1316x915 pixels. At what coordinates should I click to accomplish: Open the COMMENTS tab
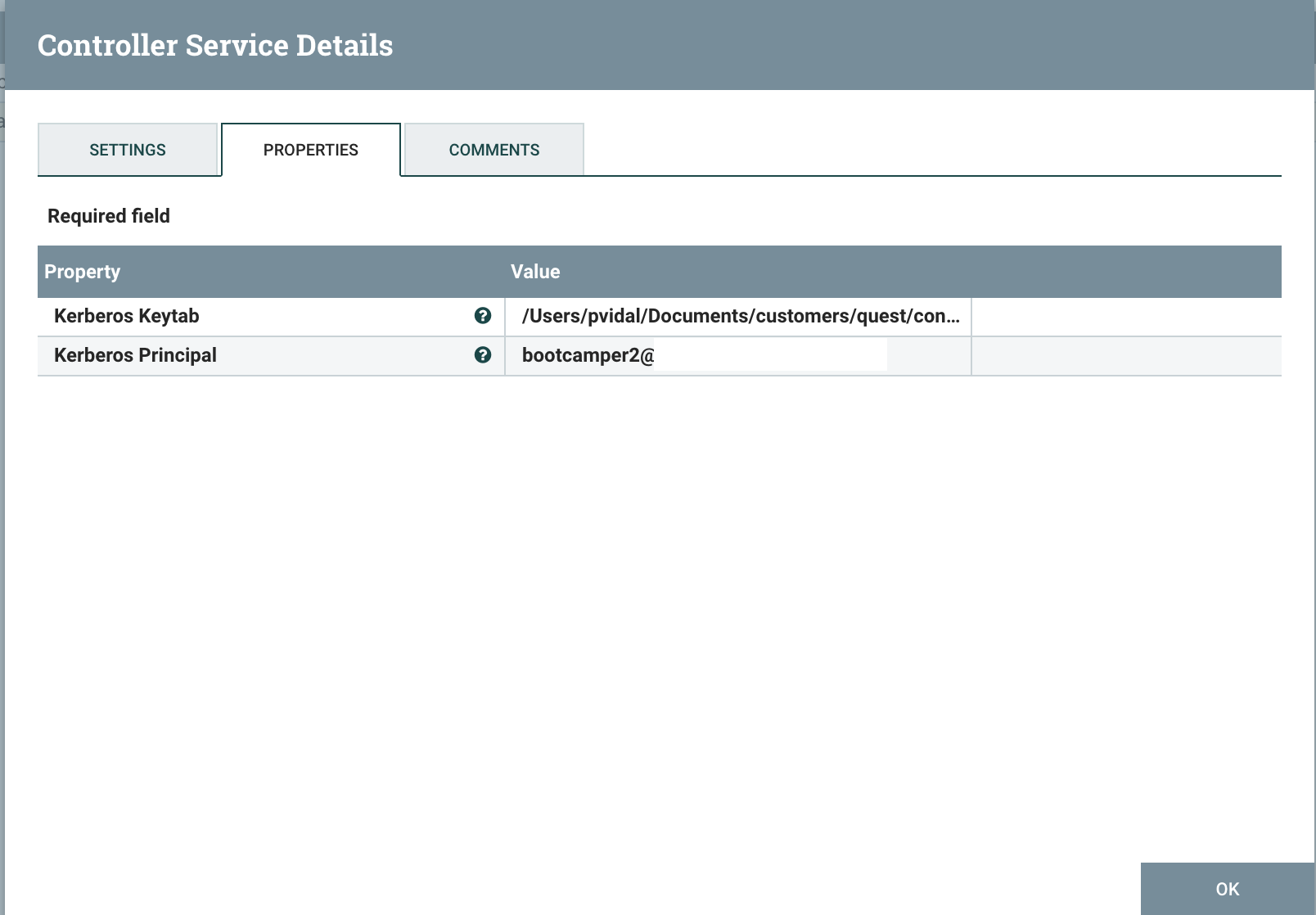493,149
